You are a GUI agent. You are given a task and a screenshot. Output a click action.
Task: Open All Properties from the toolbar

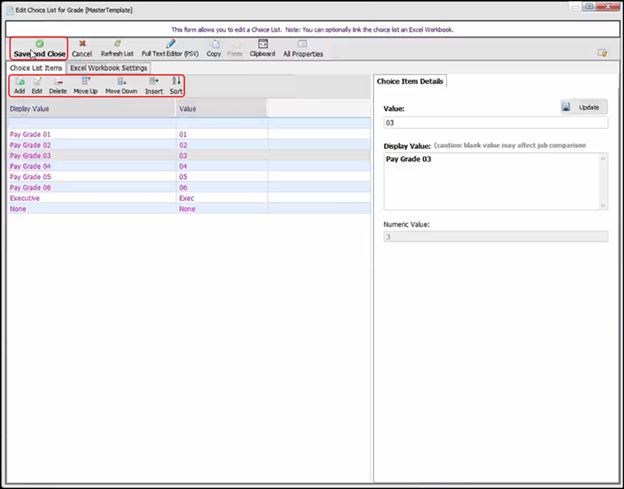[x=302, y=48]
